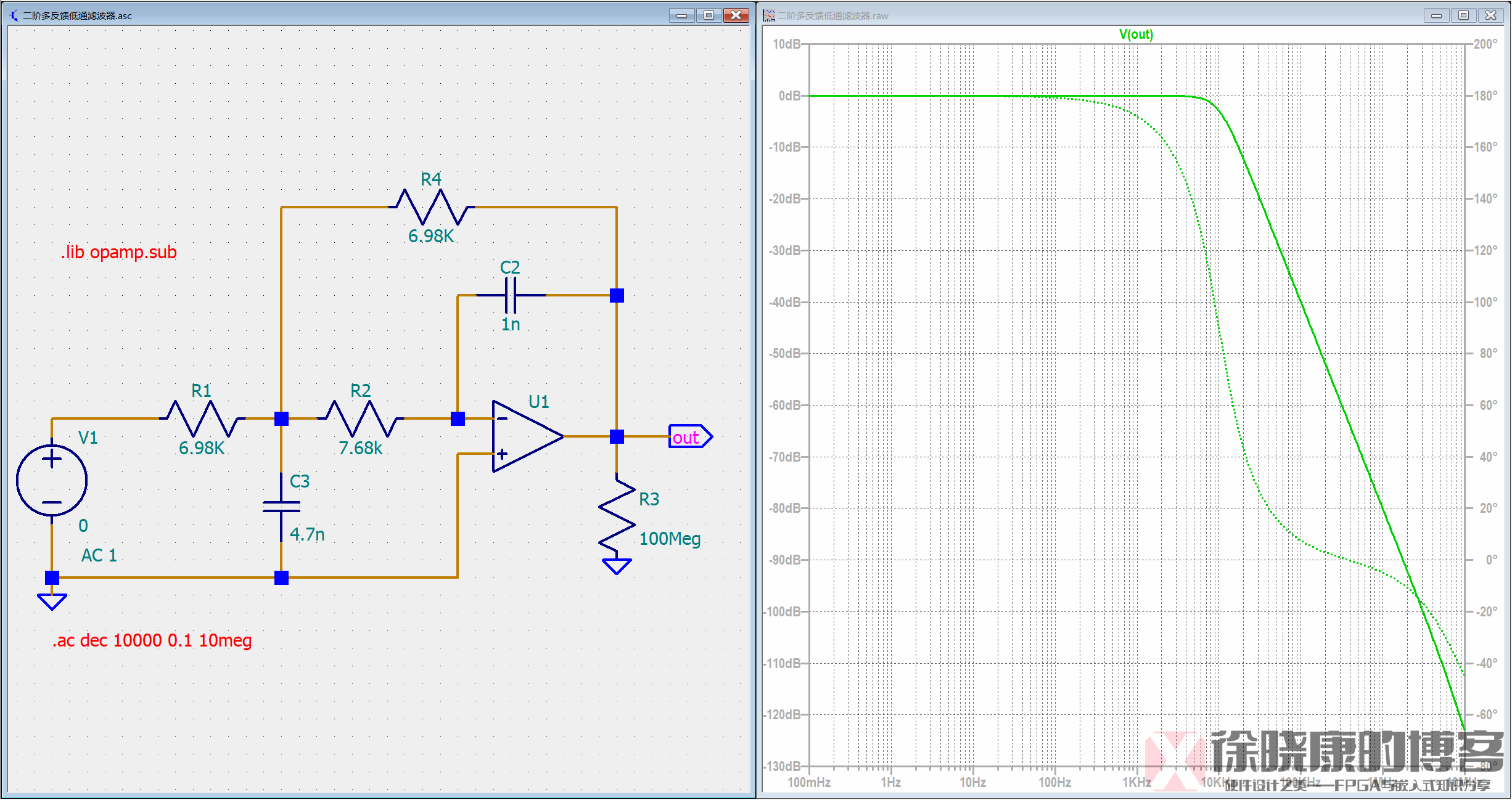Select the C3 capacitor symbol
Viewport: 1512px width, 800px height.
[x=281, y=507]
